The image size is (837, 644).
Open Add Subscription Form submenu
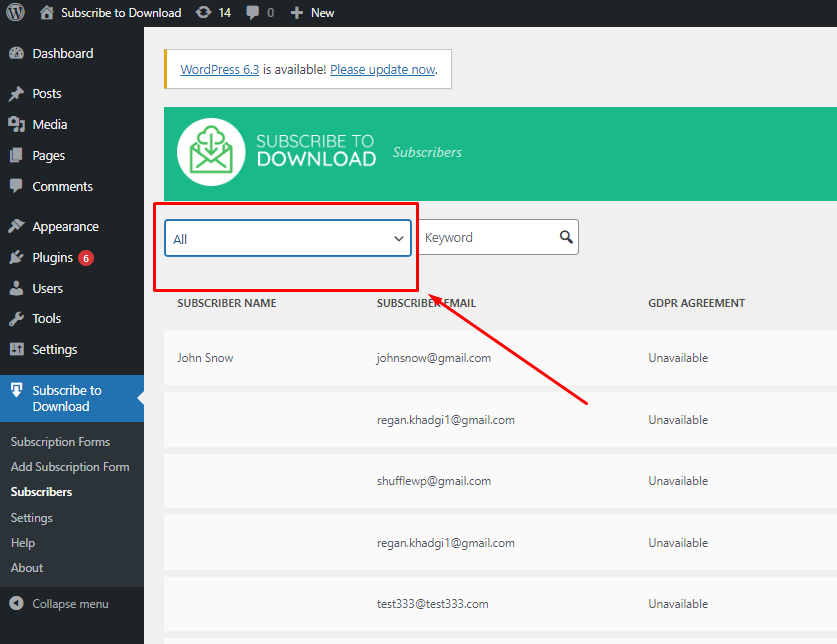point(70,467)
